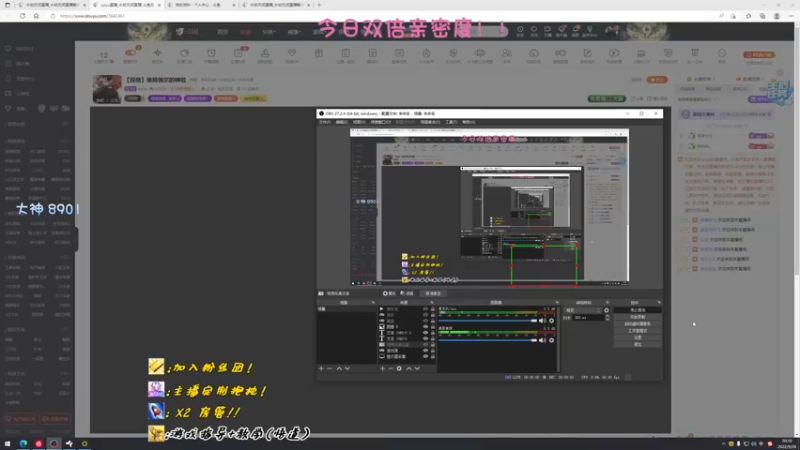Toggle visibility of 视频采集设备 source
The image size is (800, 450).
pyautogui.click(x=426, y=345)
